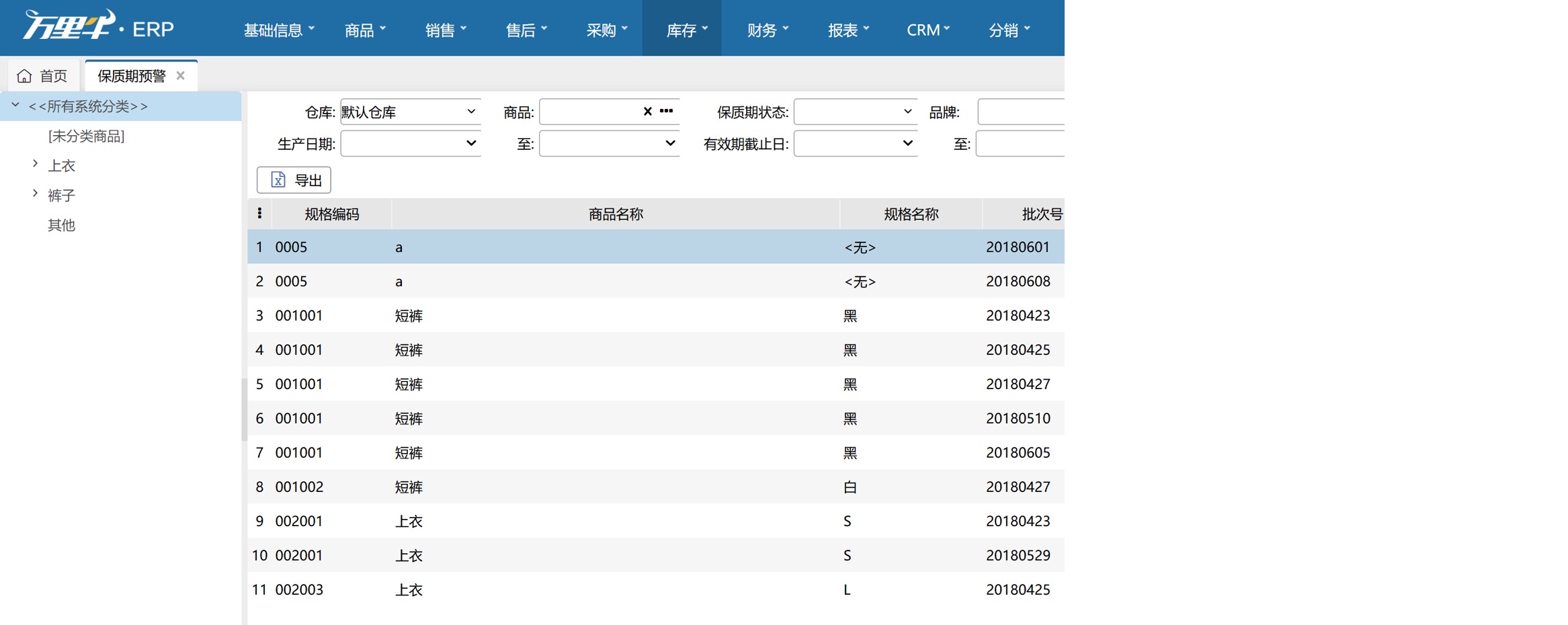Viewport: 1568px width, 625px height.
Task: Open the 基础信息 menu
Action: (279, 30)
